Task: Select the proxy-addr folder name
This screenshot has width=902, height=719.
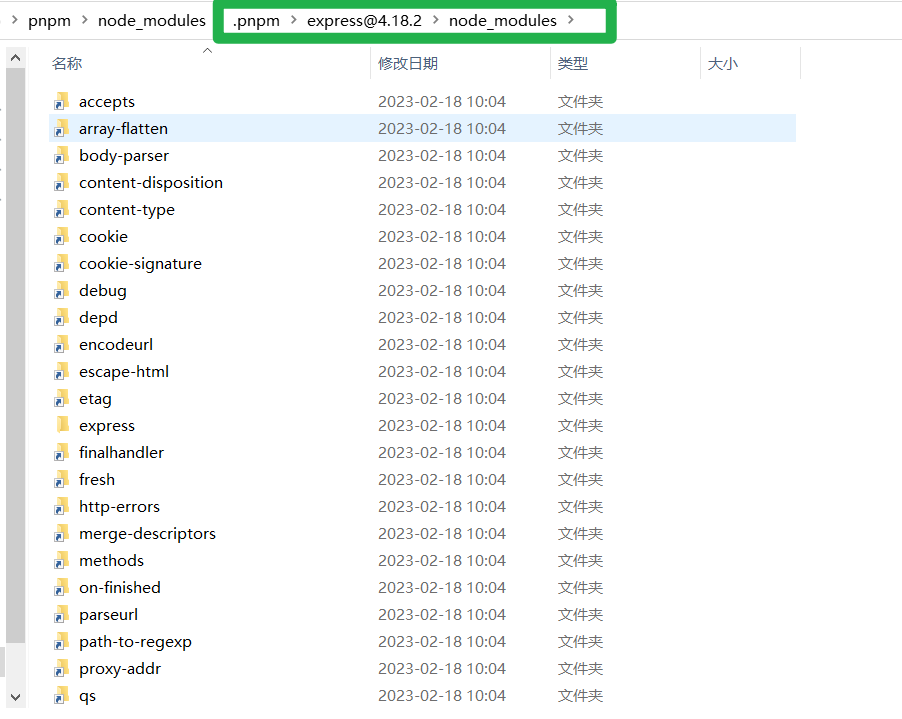Action: [120, 670]
